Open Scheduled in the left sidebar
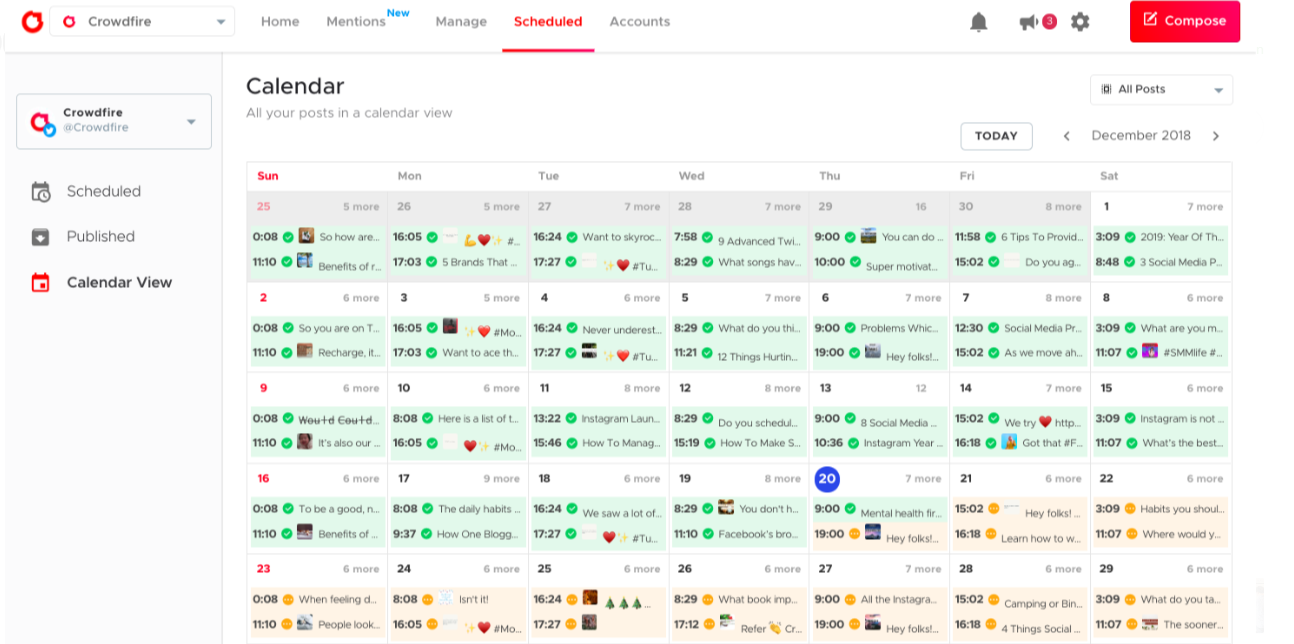Viewport: 1294px width, 644px height. coord(104,192)
